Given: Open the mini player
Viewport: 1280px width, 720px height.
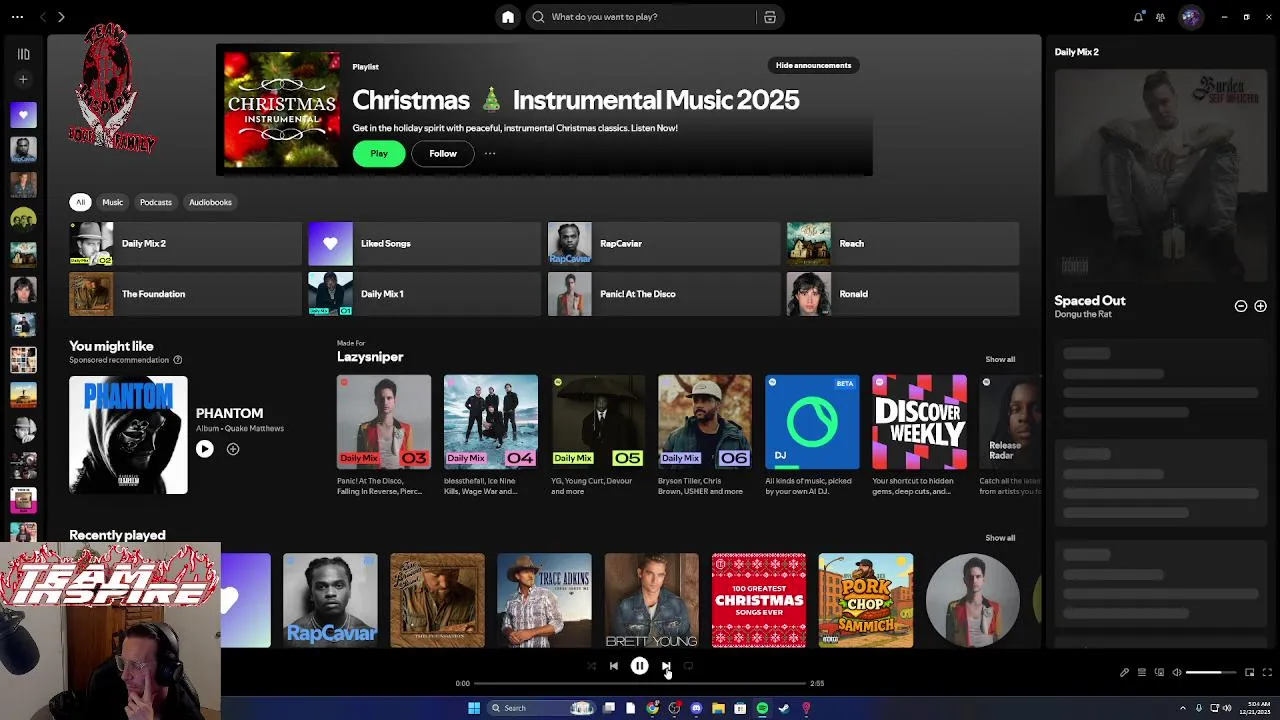Looking at the screenshot, I should (x=1249, y=673).
